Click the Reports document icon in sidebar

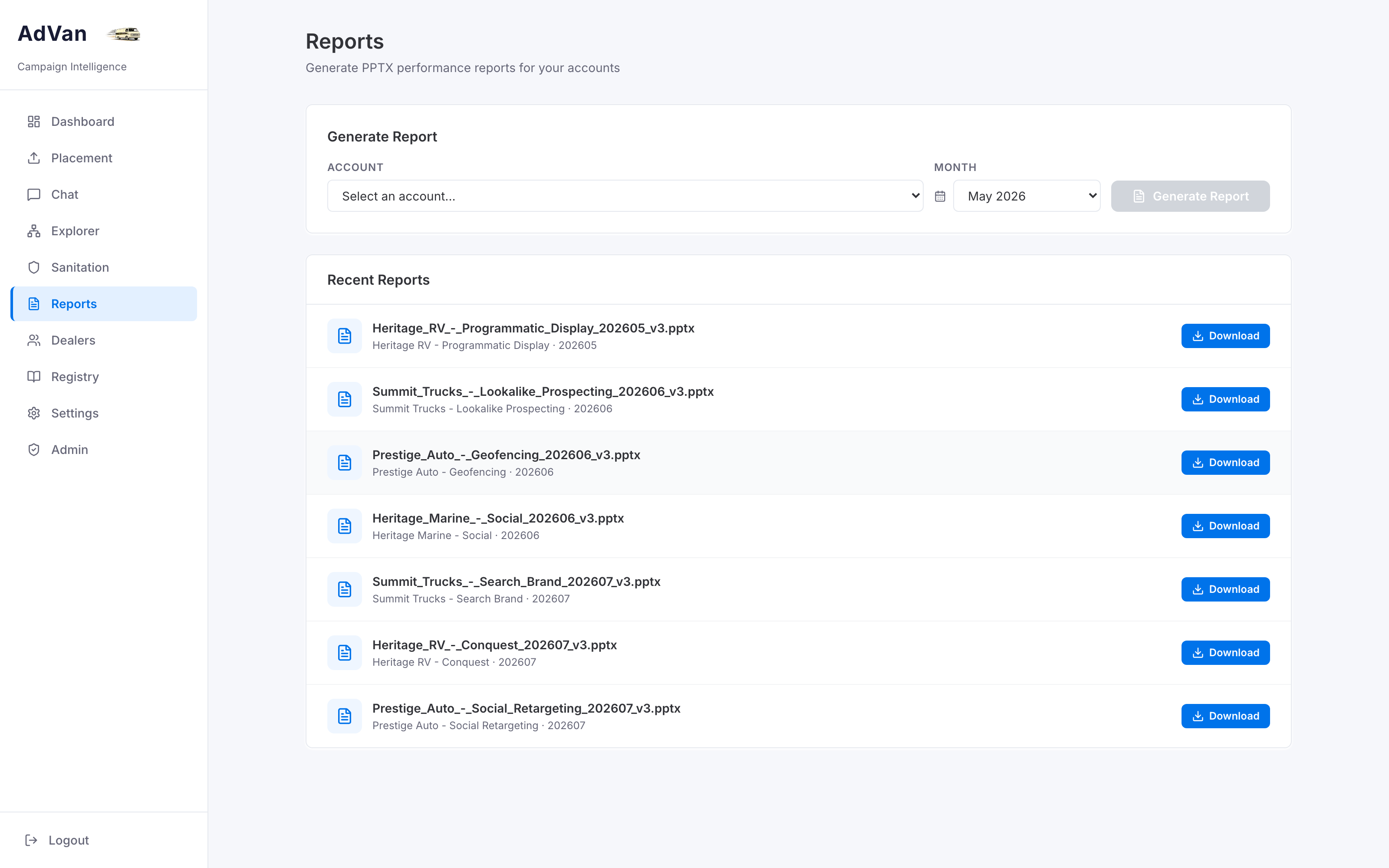pos(34,304)
